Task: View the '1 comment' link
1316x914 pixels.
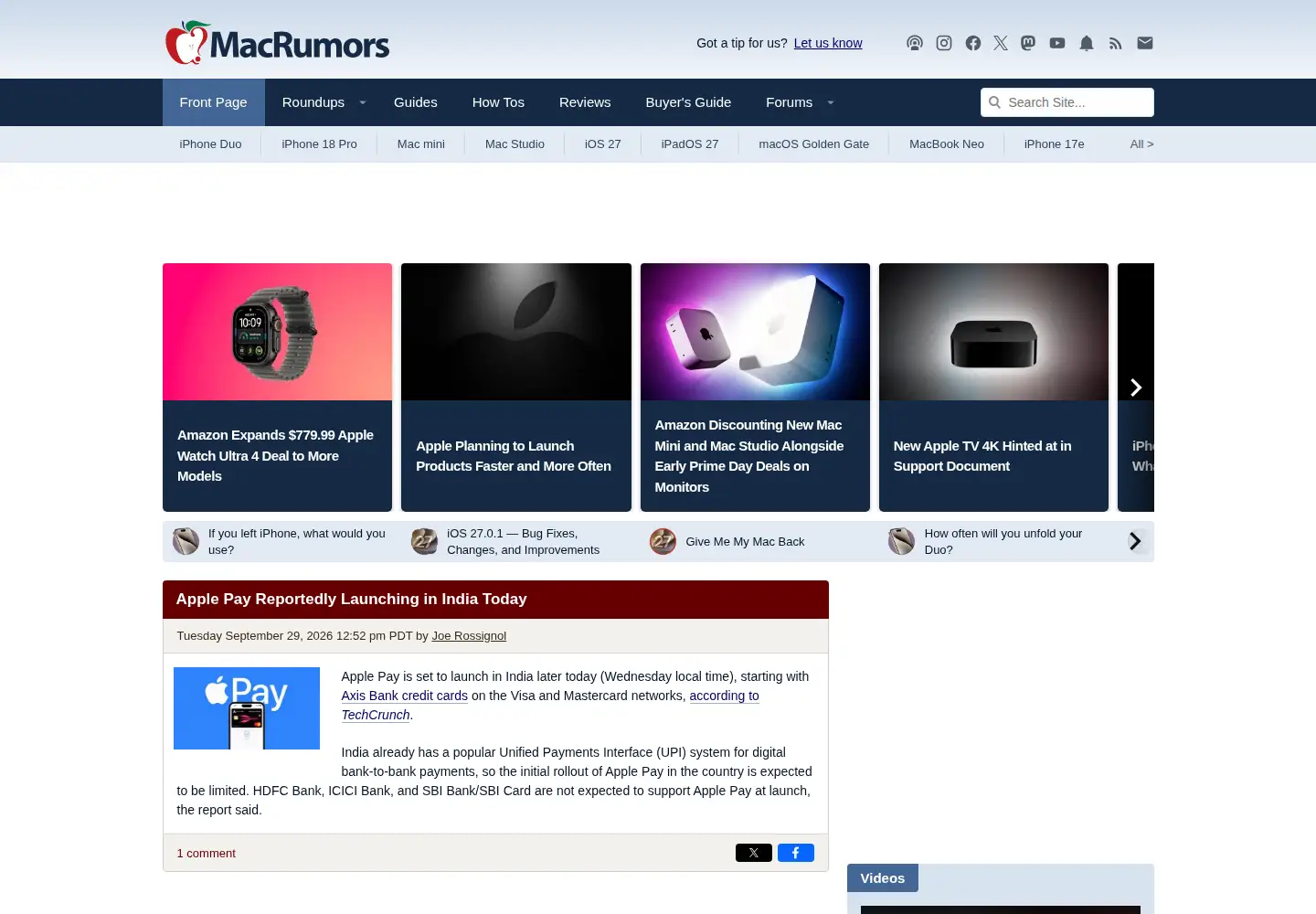Action: [207, 854]
